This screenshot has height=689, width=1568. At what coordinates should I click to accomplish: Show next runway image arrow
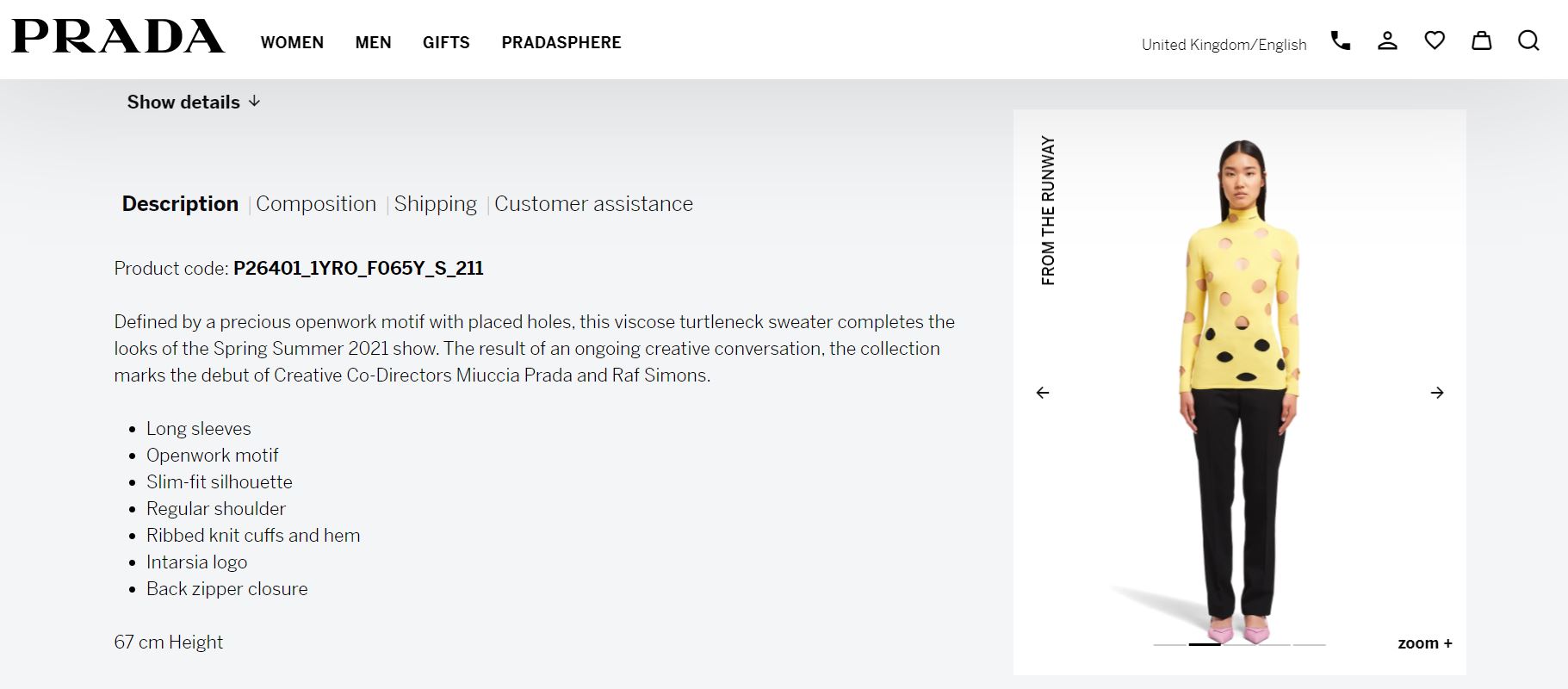tap(1437, 393)
